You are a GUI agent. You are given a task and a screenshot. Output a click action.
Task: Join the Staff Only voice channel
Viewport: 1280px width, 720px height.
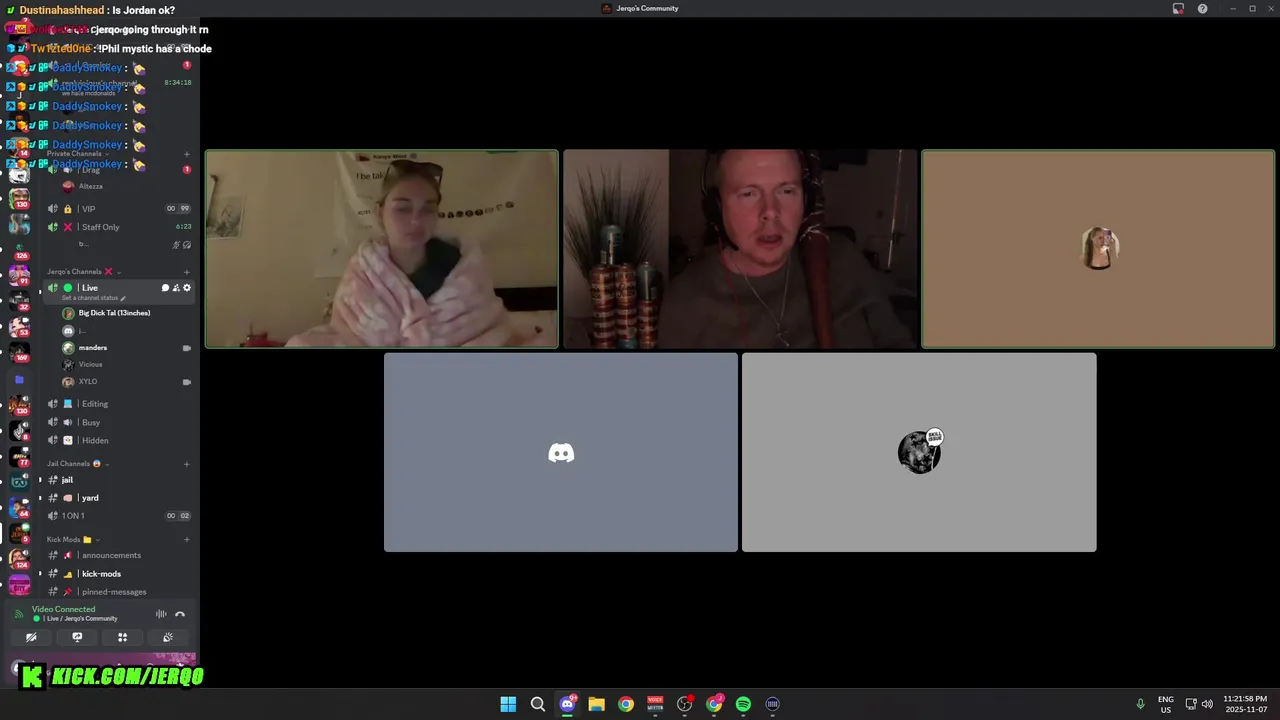118,227
